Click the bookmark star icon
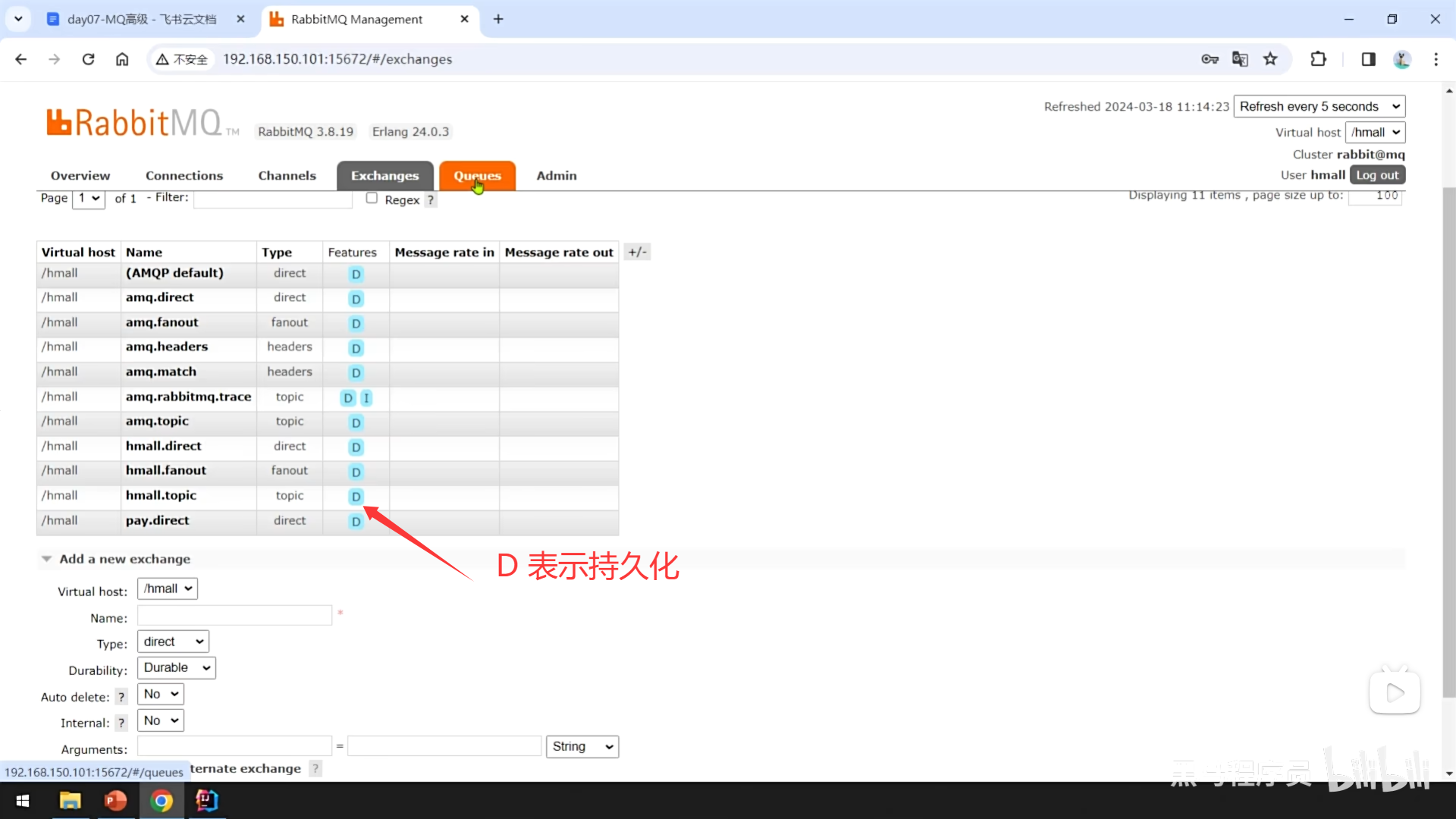 coord(1270,59)
